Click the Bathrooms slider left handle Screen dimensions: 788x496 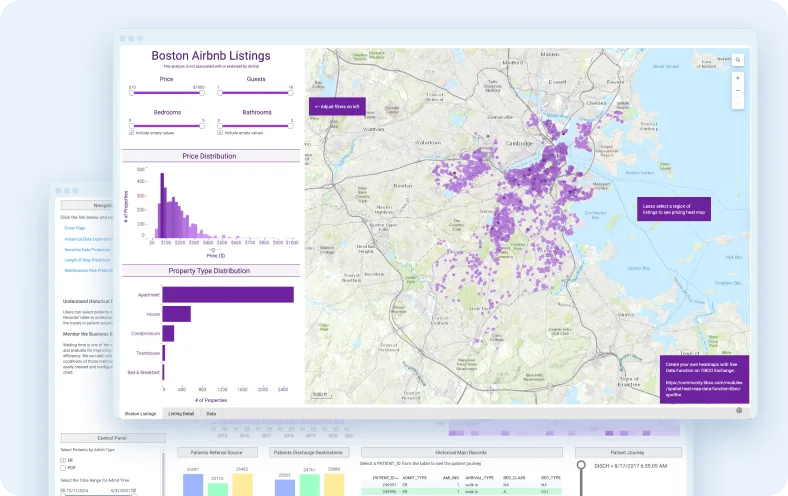click(x=220, y=126)
